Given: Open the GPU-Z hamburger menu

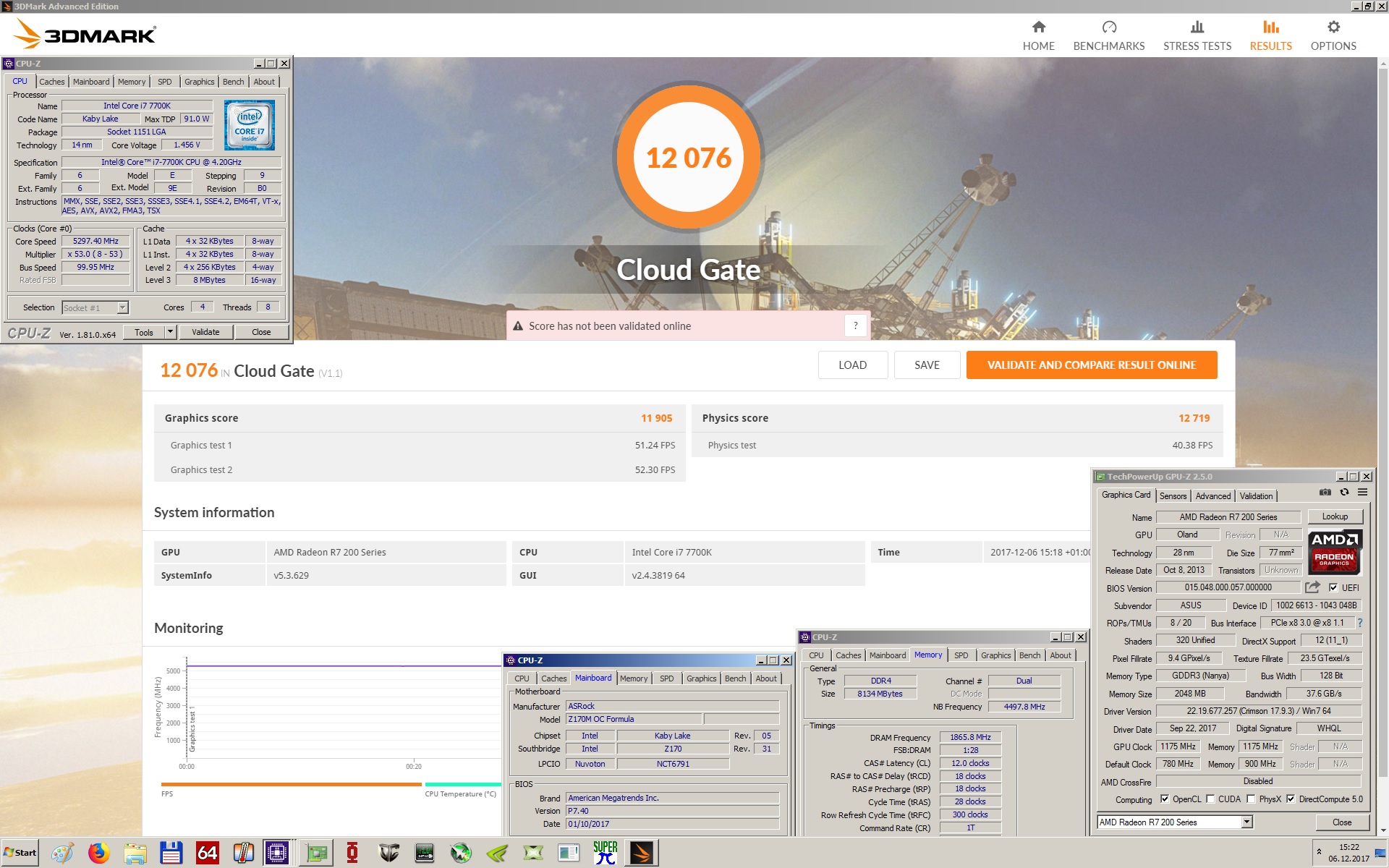Looking at the screenshot, I should 1362,492.
